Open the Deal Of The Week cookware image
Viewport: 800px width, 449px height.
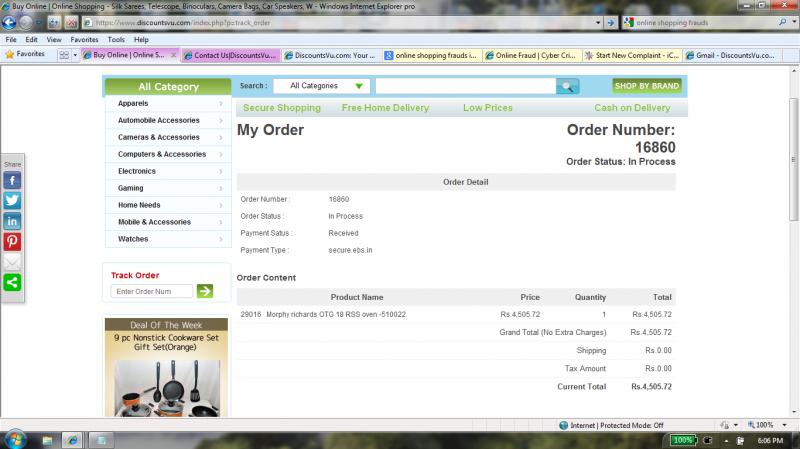(x=167, y=388)
